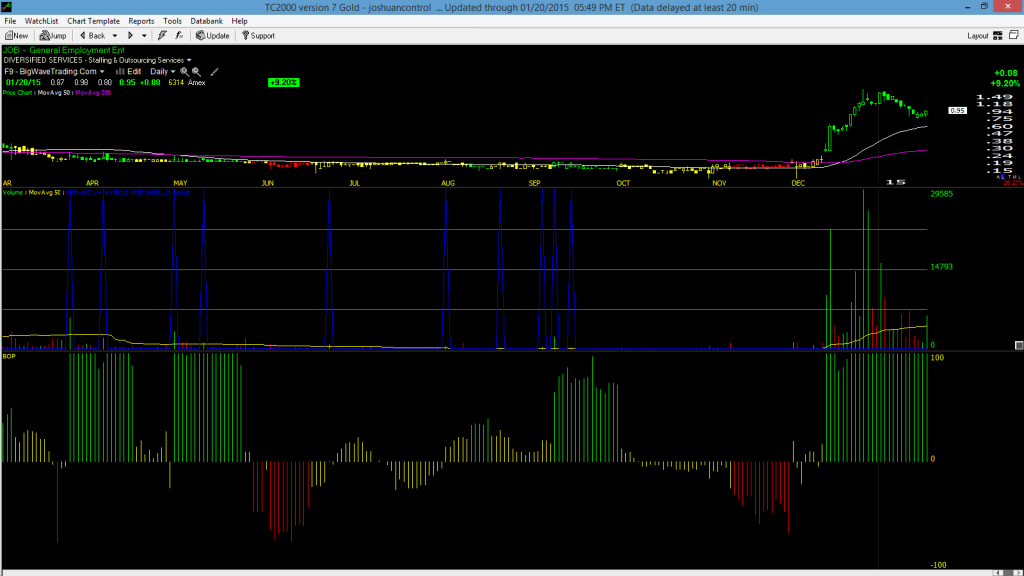Viewport: 1024px width, 576px height.
Task: Click the horizontal scrollbar left arrow
Action: 999,573
